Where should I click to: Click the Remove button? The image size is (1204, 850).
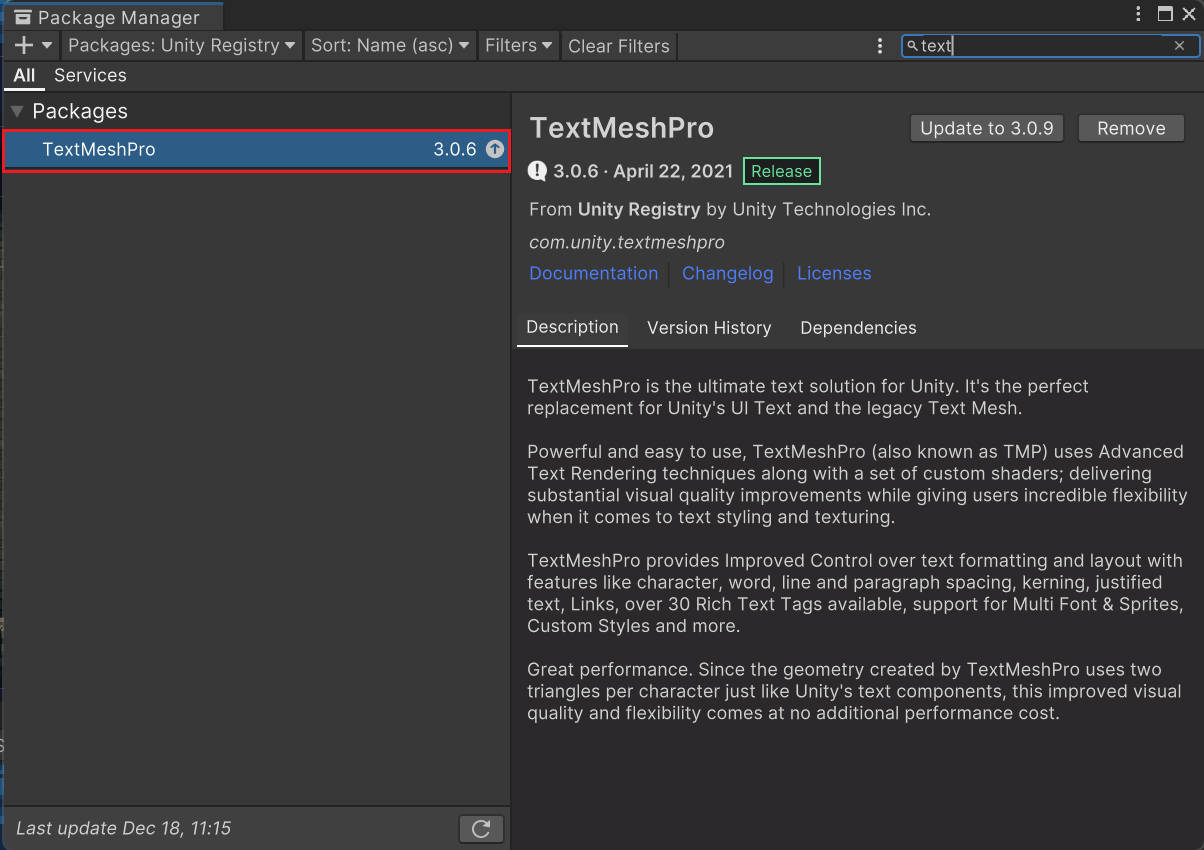pyautogui.click(x=1131, y=128)
